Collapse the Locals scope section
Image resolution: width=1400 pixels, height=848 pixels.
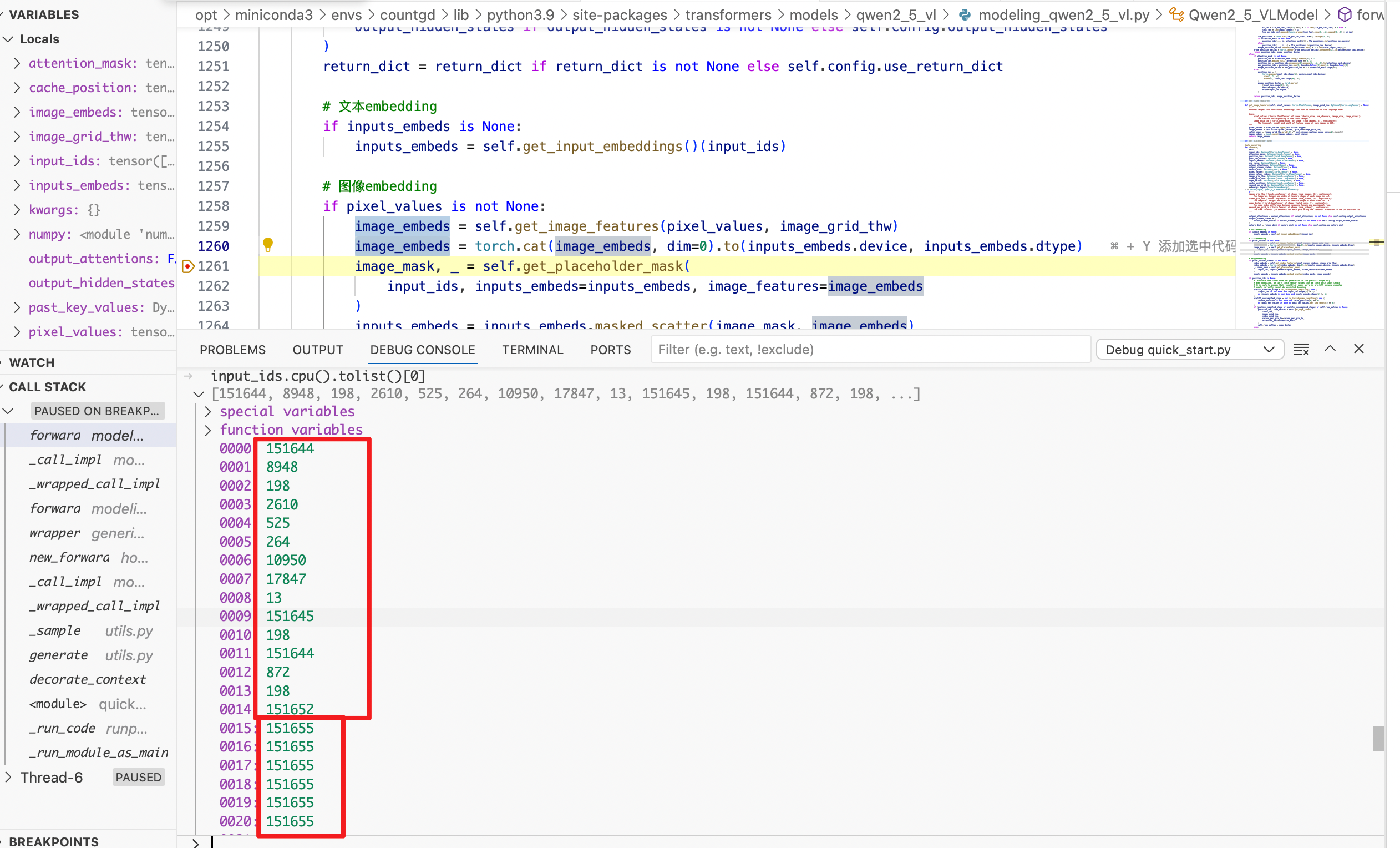pyautogui.click(x=8, y=39)
